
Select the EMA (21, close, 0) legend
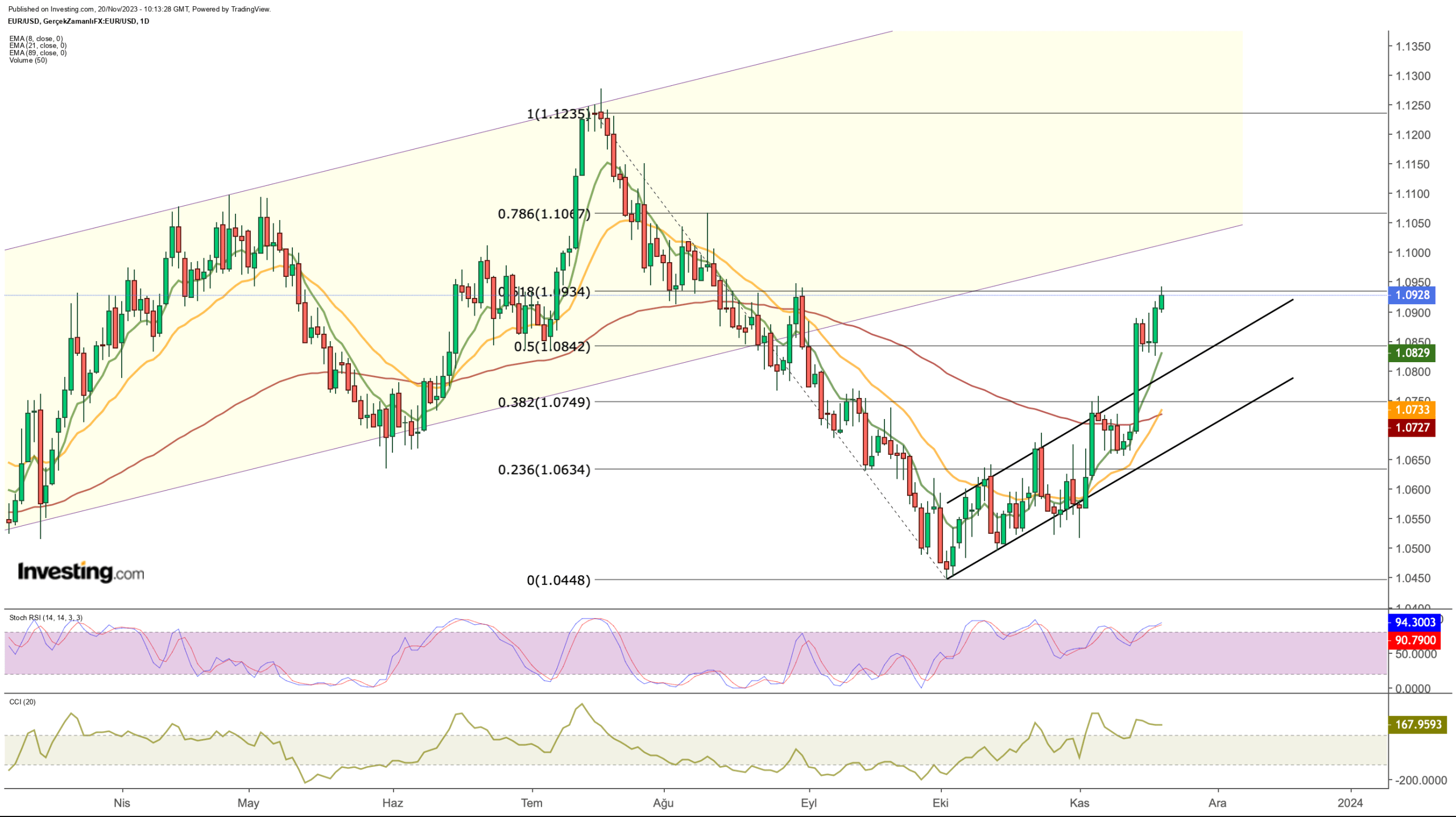tap(38, 45)
